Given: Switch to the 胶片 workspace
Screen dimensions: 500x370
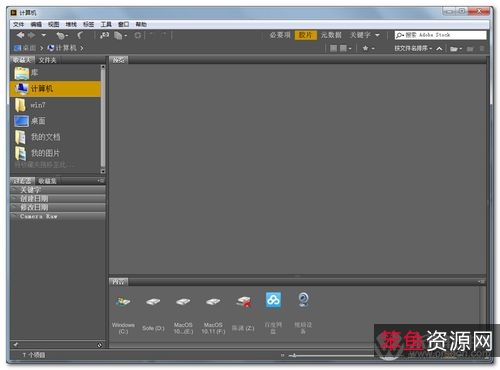Looking at the screenshot, I should click(x=306, y=35).
